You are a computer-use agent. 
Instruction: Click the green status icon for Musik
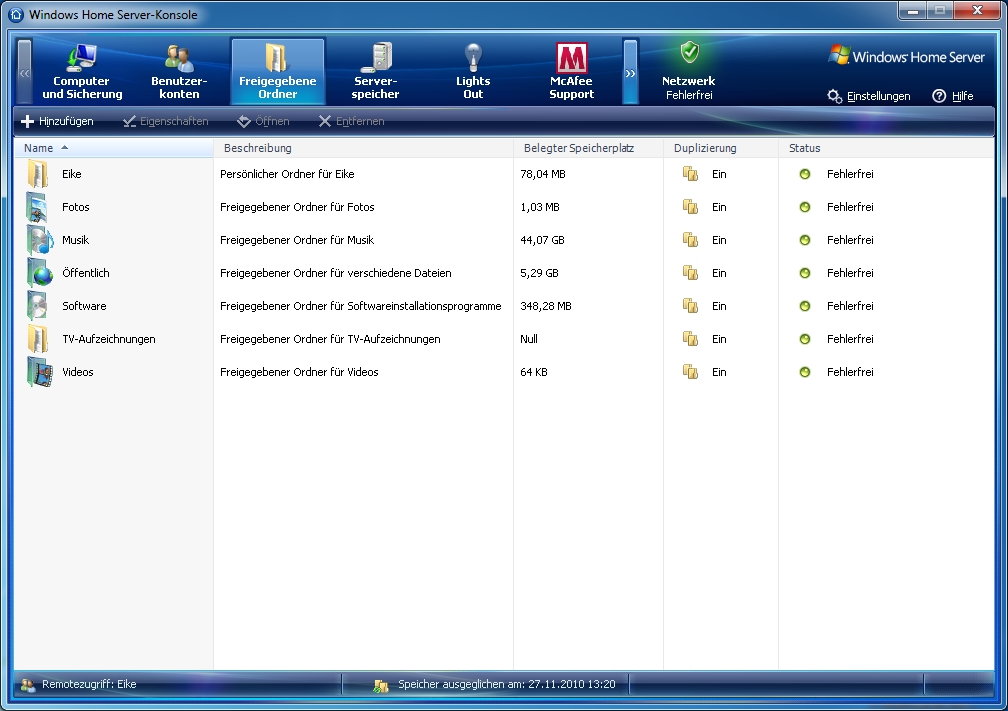[x=805, y=240]
